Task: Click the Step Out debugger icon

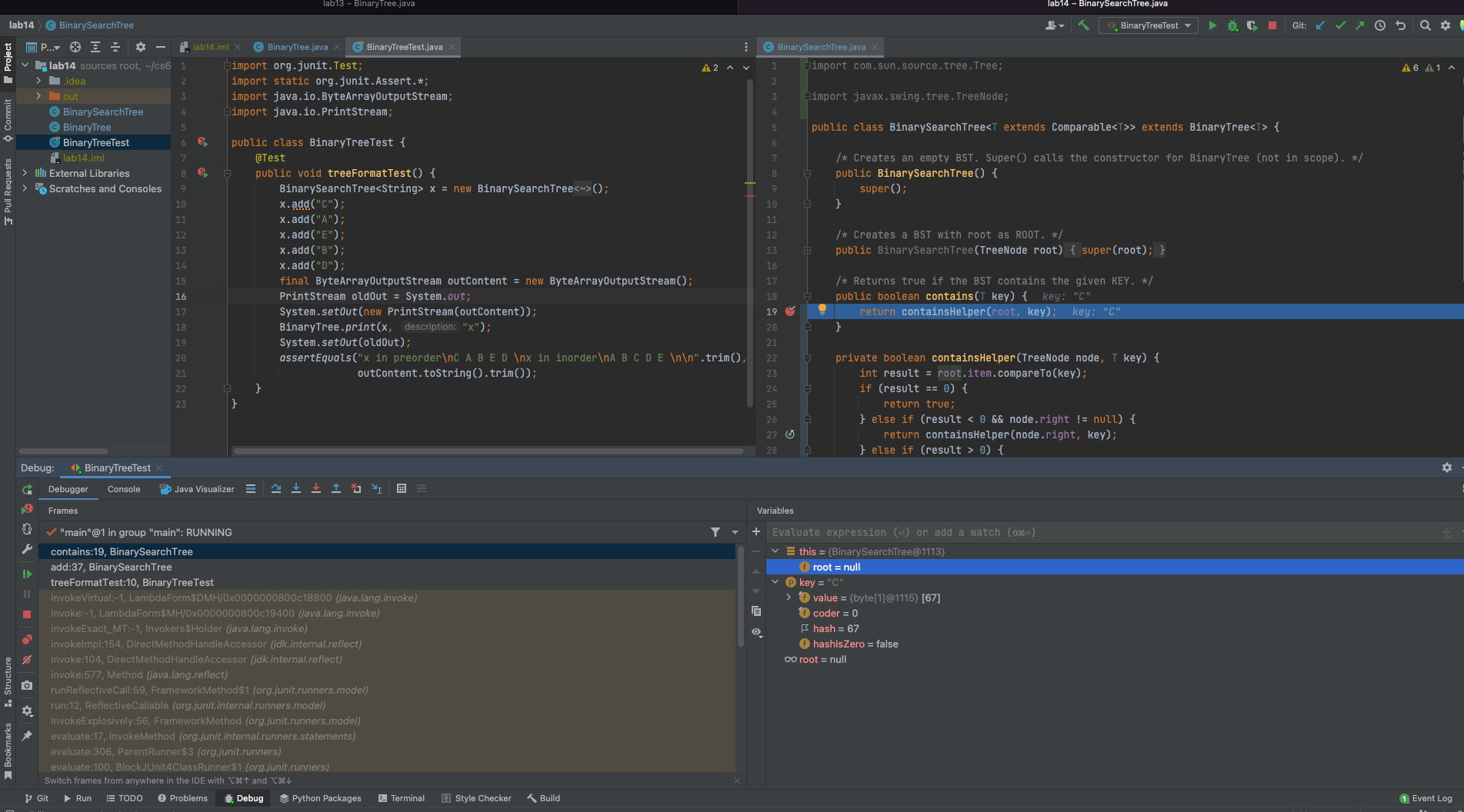Action: click(336, 488)
